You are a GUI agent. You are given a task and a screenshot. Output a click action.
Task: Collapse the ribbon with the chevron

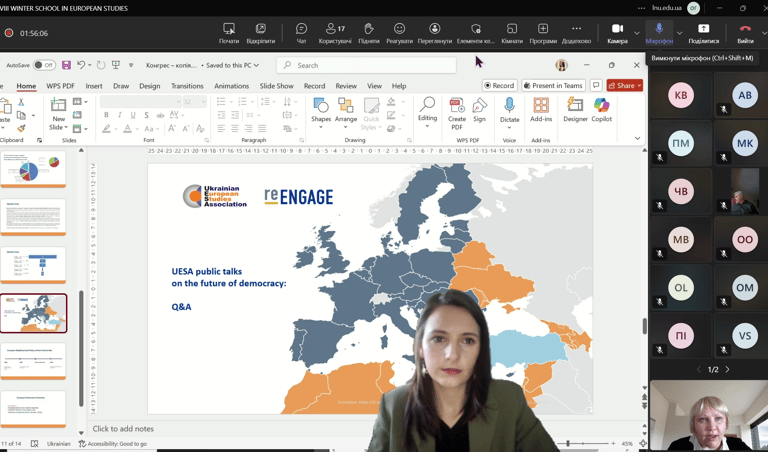[637, 139]
